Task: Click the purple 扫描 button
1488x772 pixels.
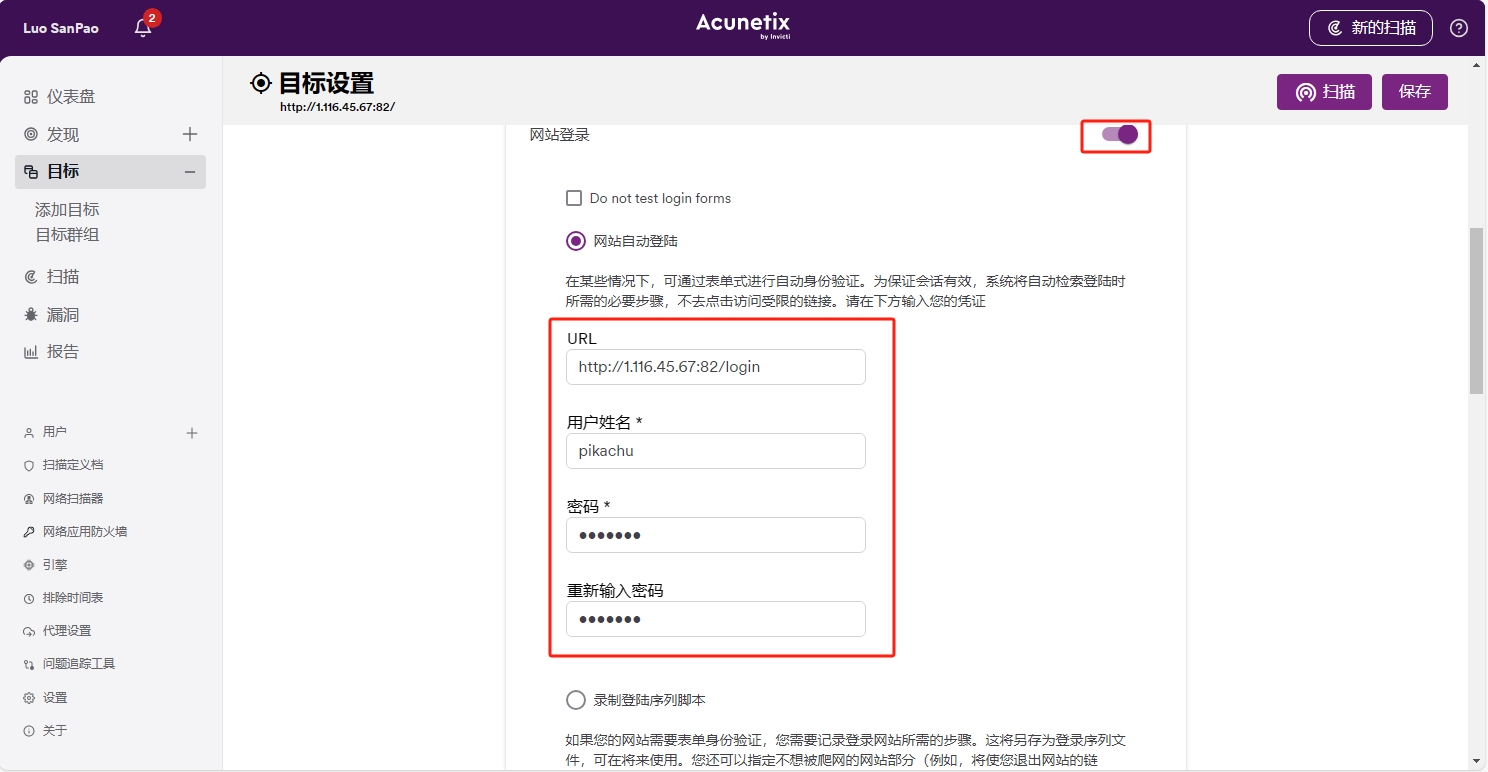Action: (x=1324, y=92)
